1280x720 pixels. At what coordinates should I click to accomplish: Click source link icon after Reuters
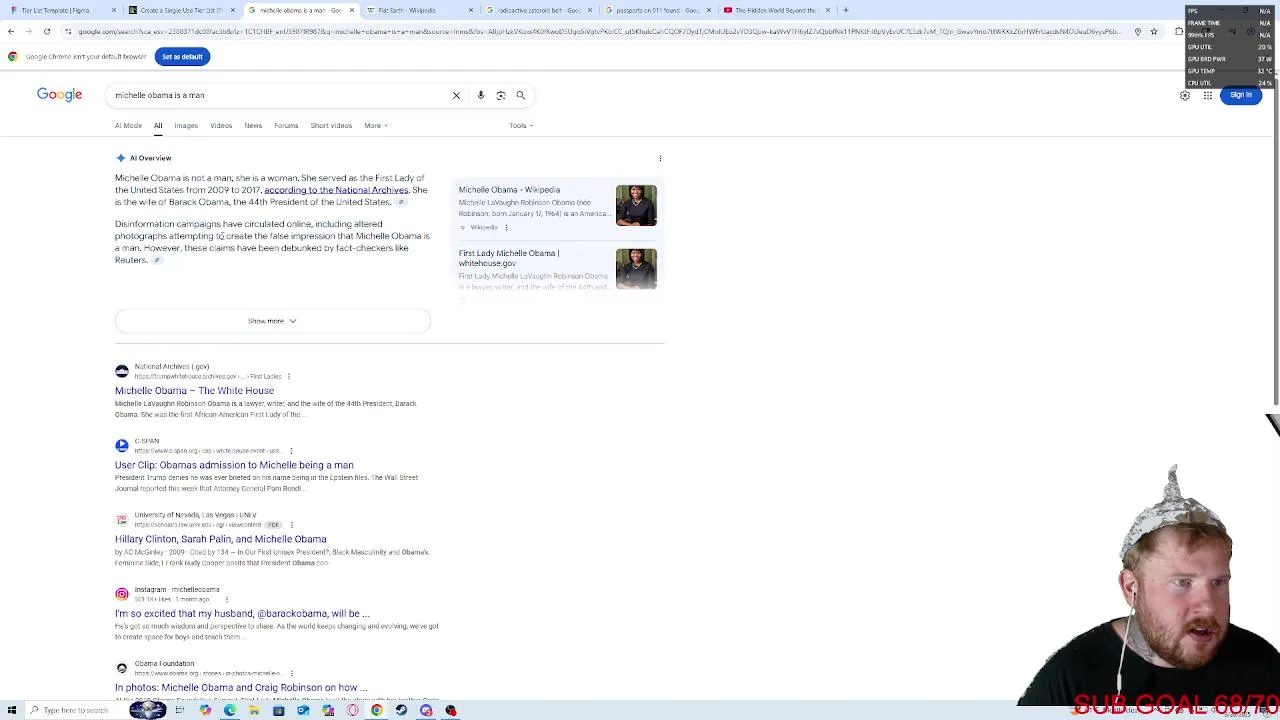tap(157, 260)
